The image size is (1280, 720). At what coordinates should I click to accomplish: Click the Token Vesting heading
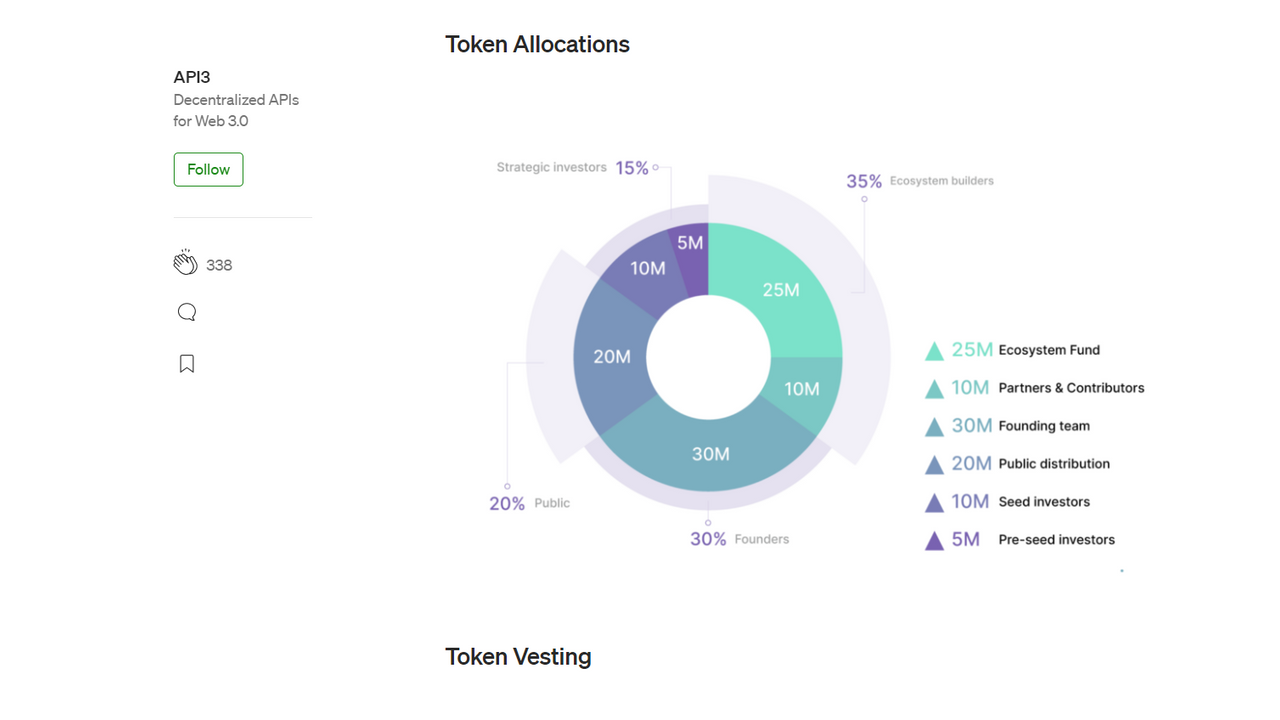pos(518,656)
